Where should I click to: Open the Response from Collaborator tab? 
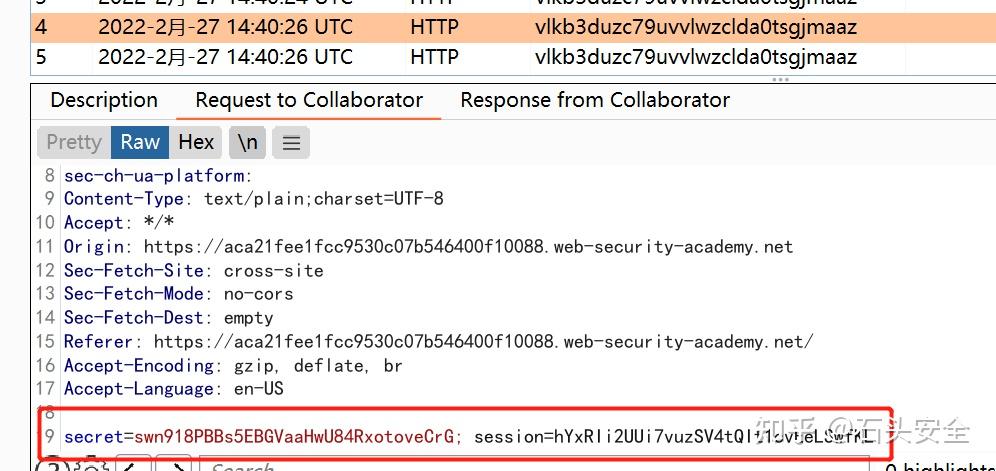point(594,100)
